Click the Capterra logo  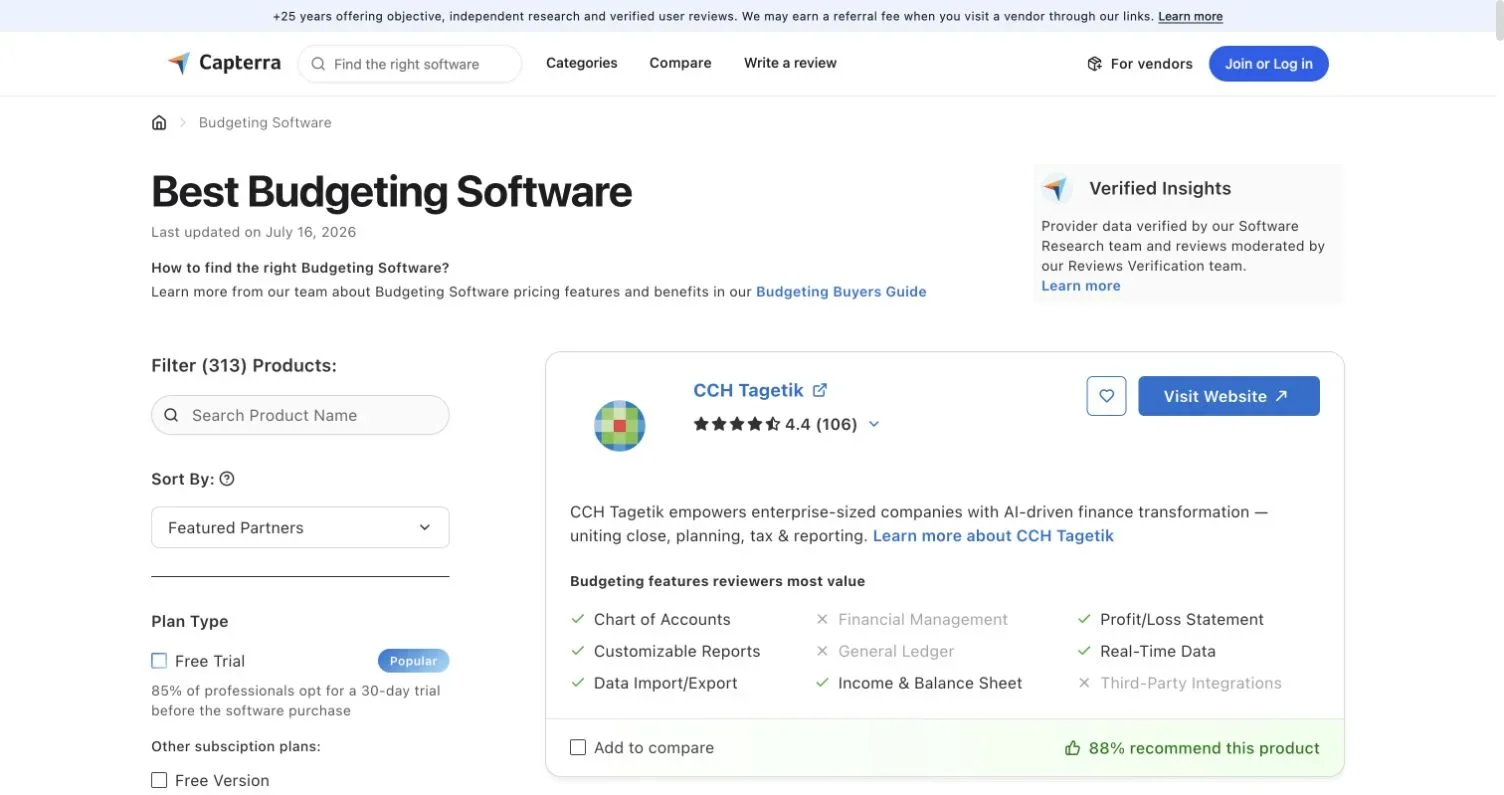point(224,63)
